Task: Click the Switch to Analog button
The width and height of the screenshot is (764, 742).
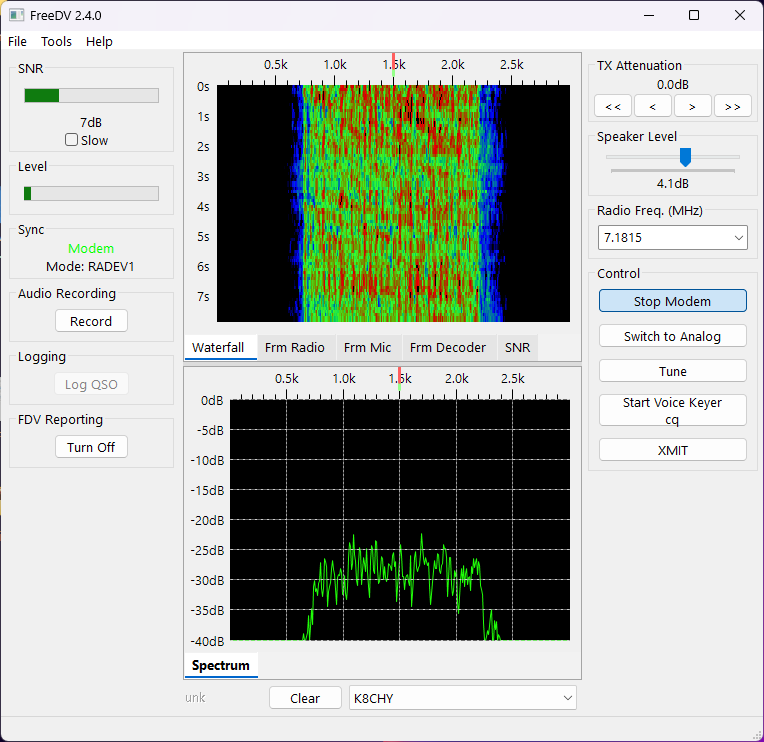Action: (x=672, y=336)
